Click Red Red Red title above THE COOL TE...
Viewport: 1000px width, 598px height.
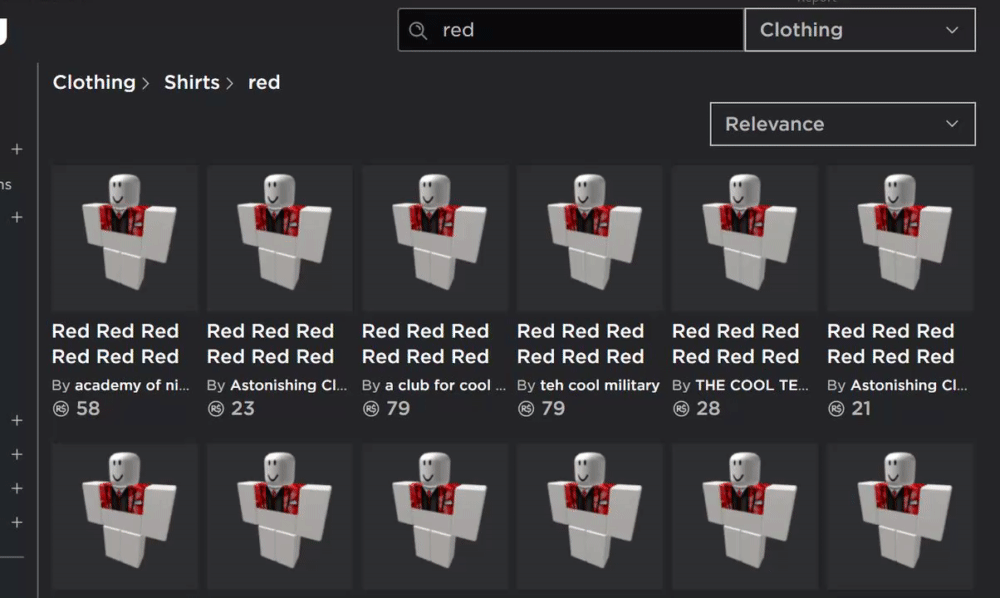point(735,344)
